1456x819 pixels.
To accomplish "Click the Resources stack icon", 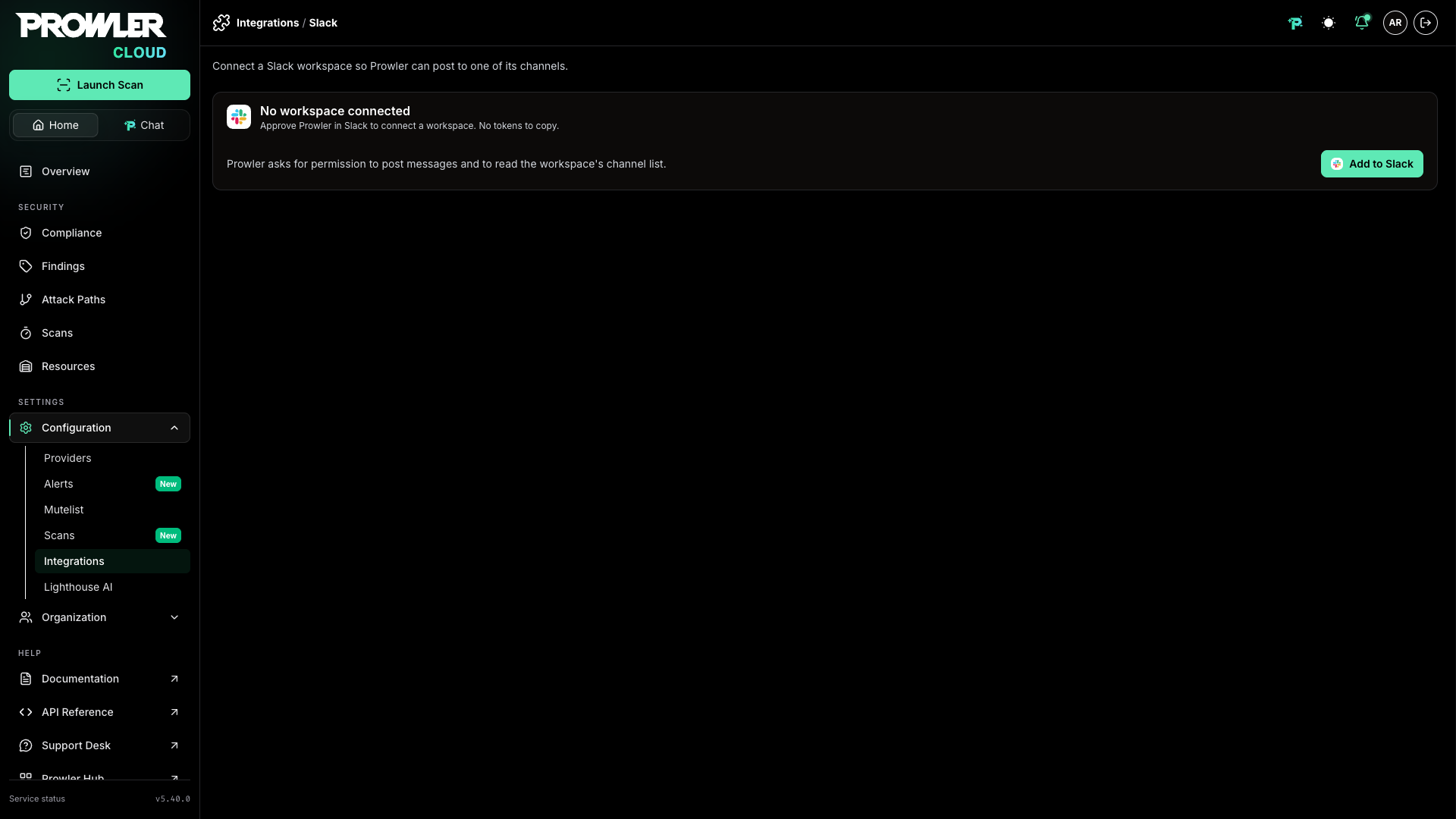I will pyautogui.click(x=26, y=366).
